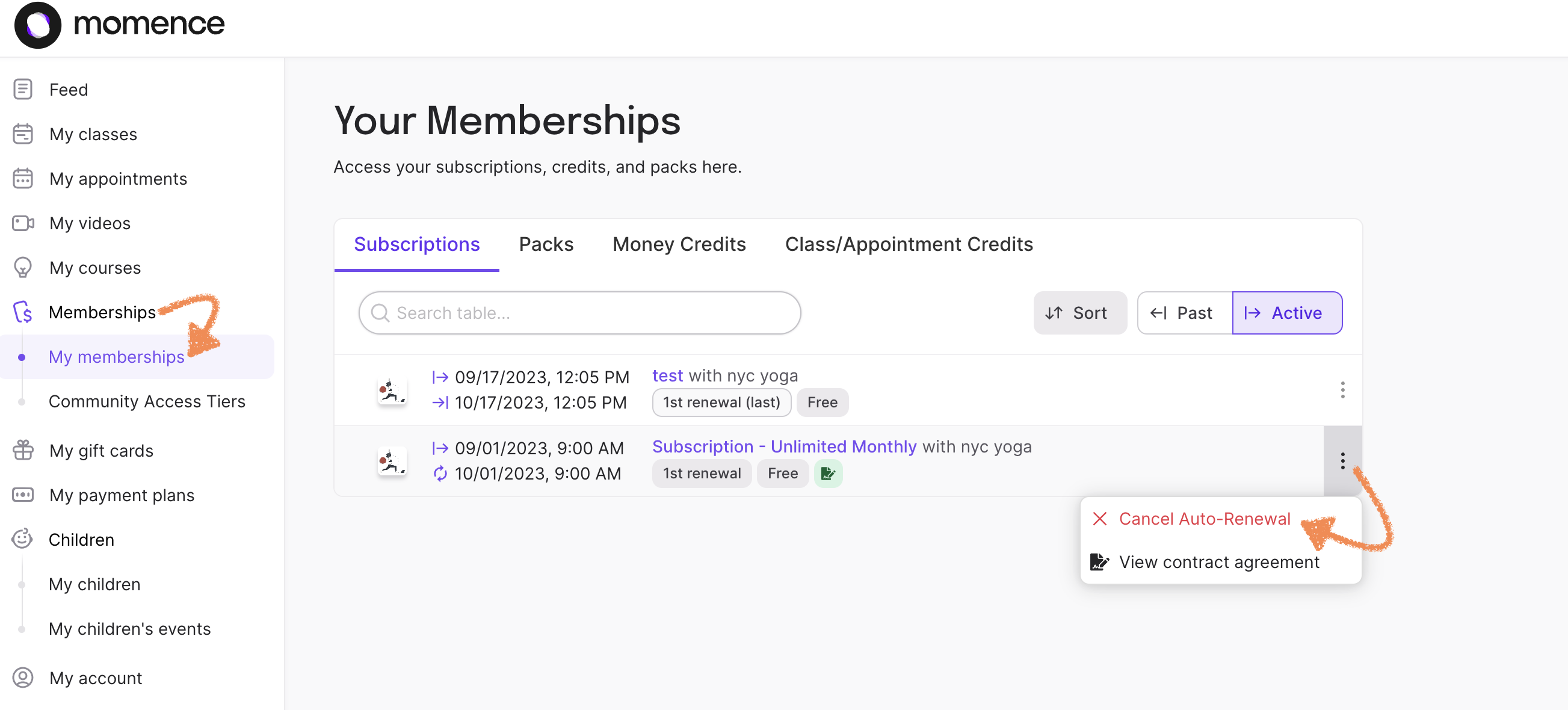This screenshot has height=710, width=1568.
Task: Collapse the Memberships sidebar section
Action: pyautogui.click(x=102, y=312)
